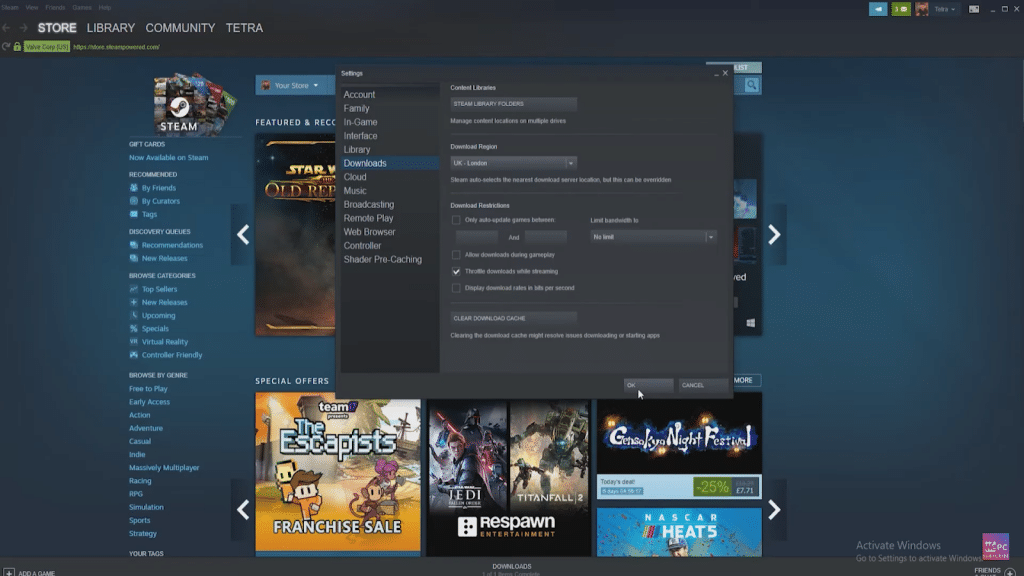Switch to the Library settings section
Image resolution: width=1024 pixels, height=576 pixels.
pos(359,149)
